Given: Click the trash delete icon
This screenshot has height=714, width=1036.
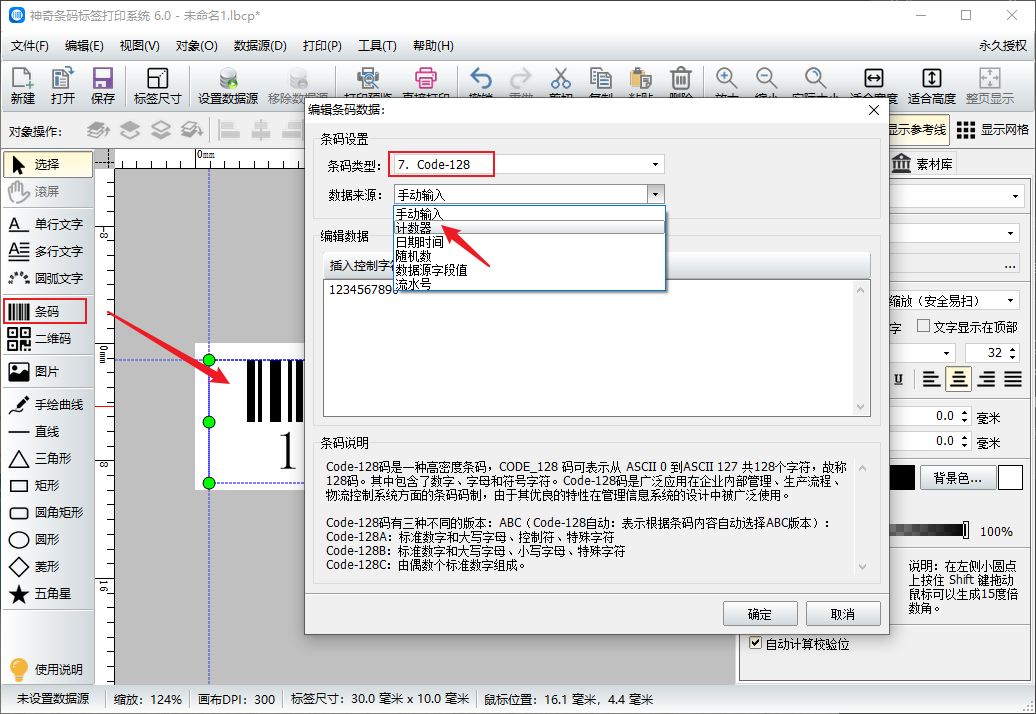Looking at the screenshot, I should (x=681, y=79).
